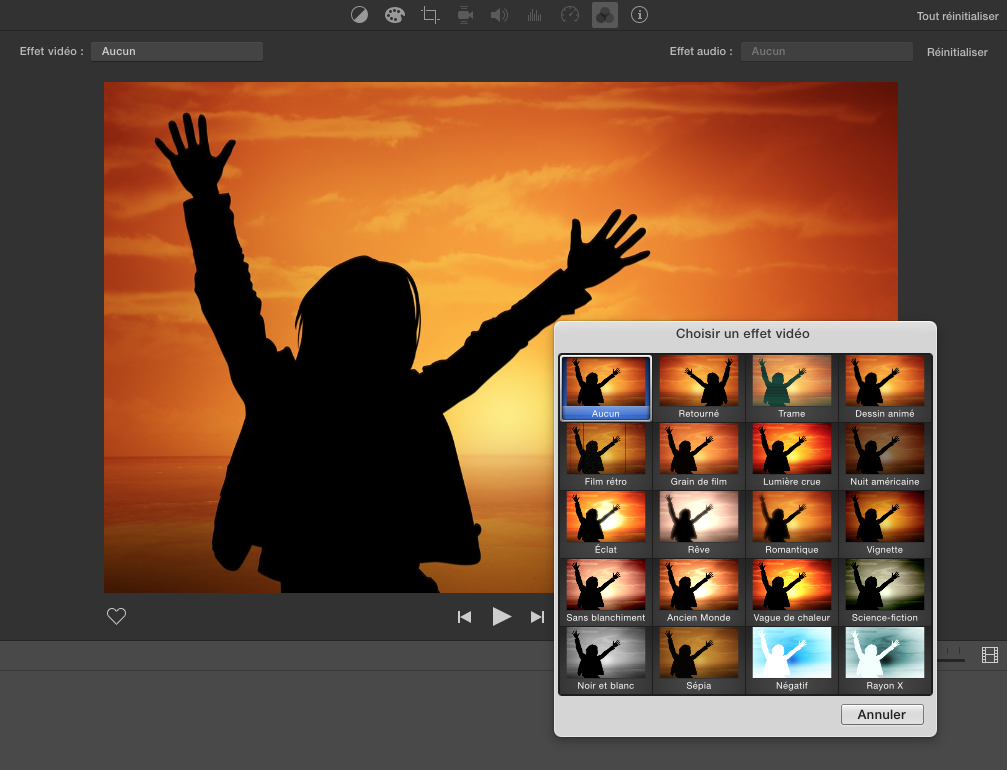
Task: Skip to previous clip
Action: pos(464,617)
